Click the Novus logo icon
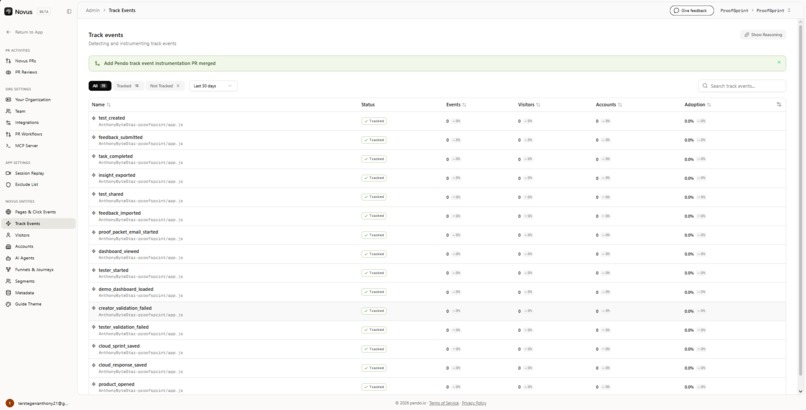Screen dimensions: 806x410 pyautogui.click(x=8, y=11)
